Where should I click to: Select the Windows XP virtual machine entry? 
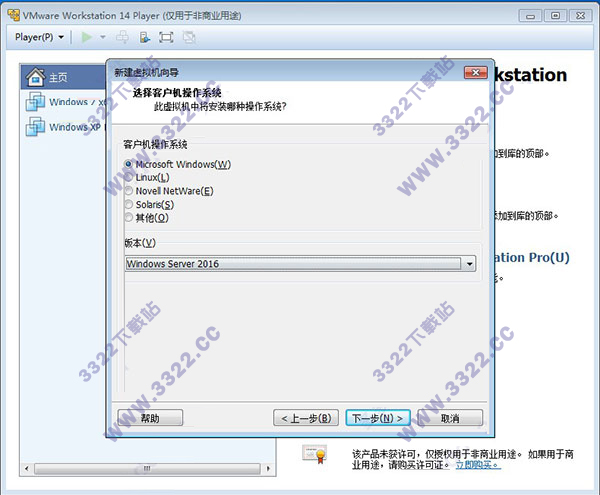(x=64, y=127)
